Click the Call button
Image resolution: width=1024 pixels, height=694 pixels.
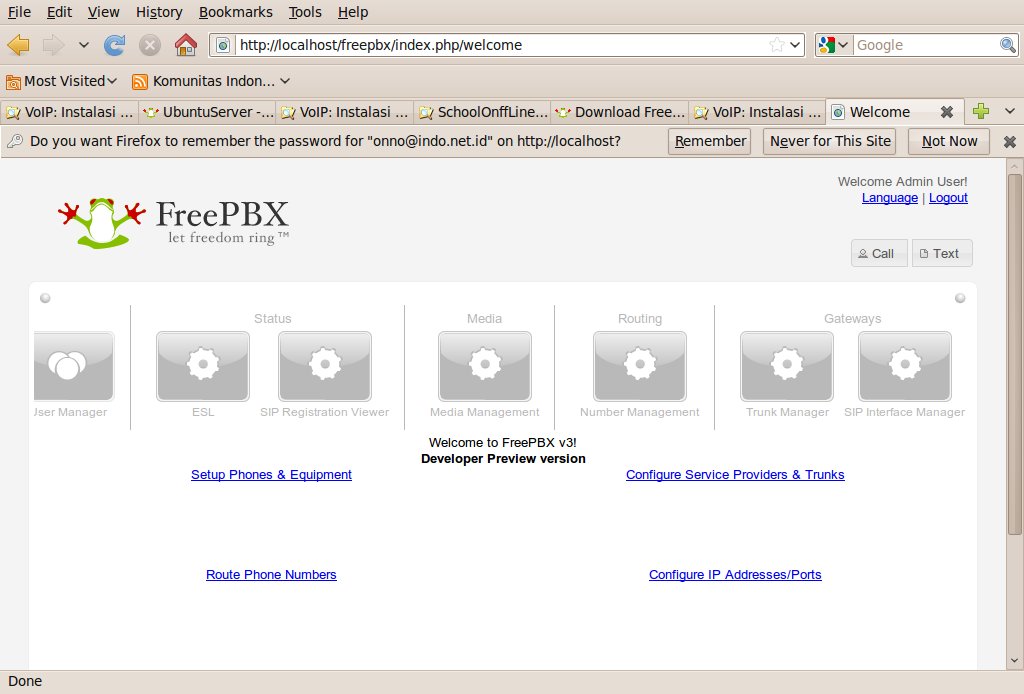click(x=878, y=253)
